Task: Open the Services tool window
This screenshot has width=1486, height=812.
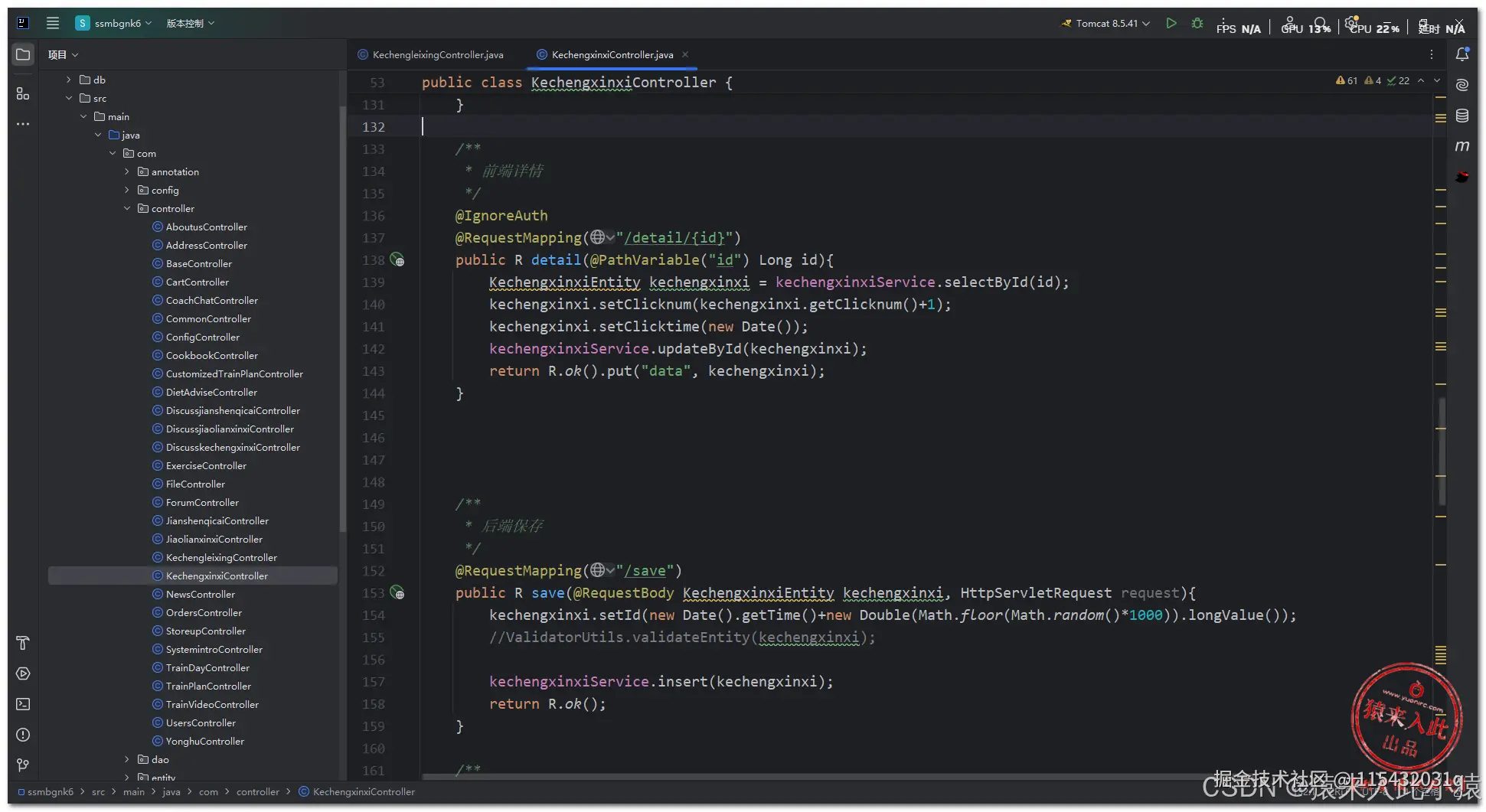Action: pyautogui.click(x=23, y=673)
